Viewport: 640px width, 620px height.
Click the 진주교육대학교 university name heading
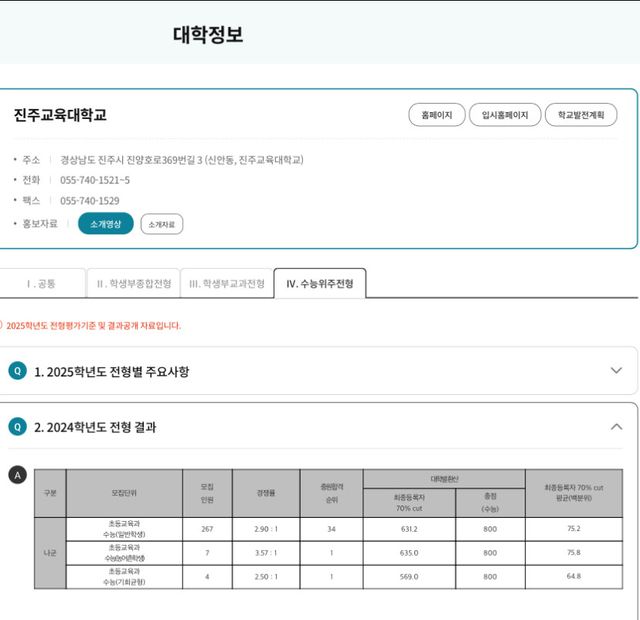click(60, 115)
